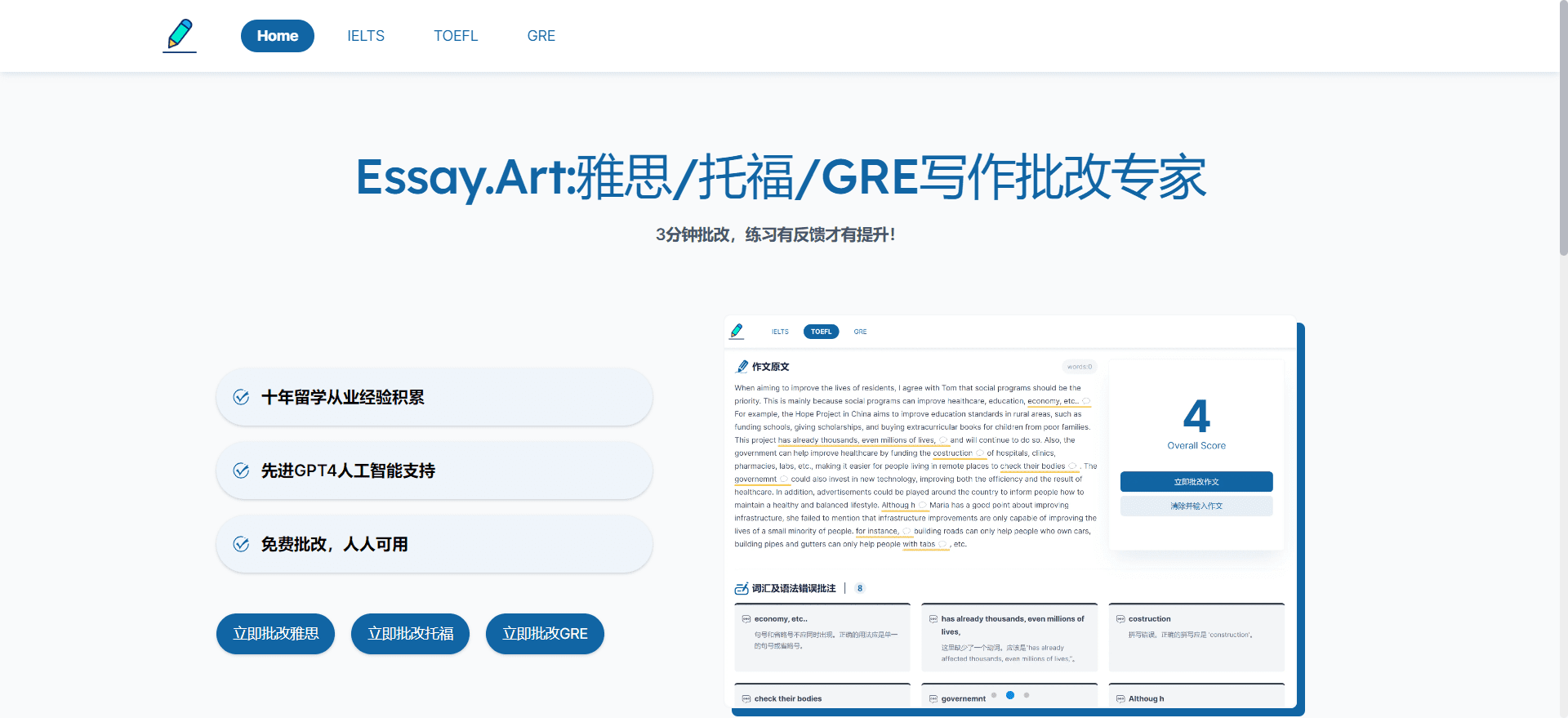The width and height of the screenshot is (1568, 718).
Task: Click error count badge 8
Action: click(860, 588)
